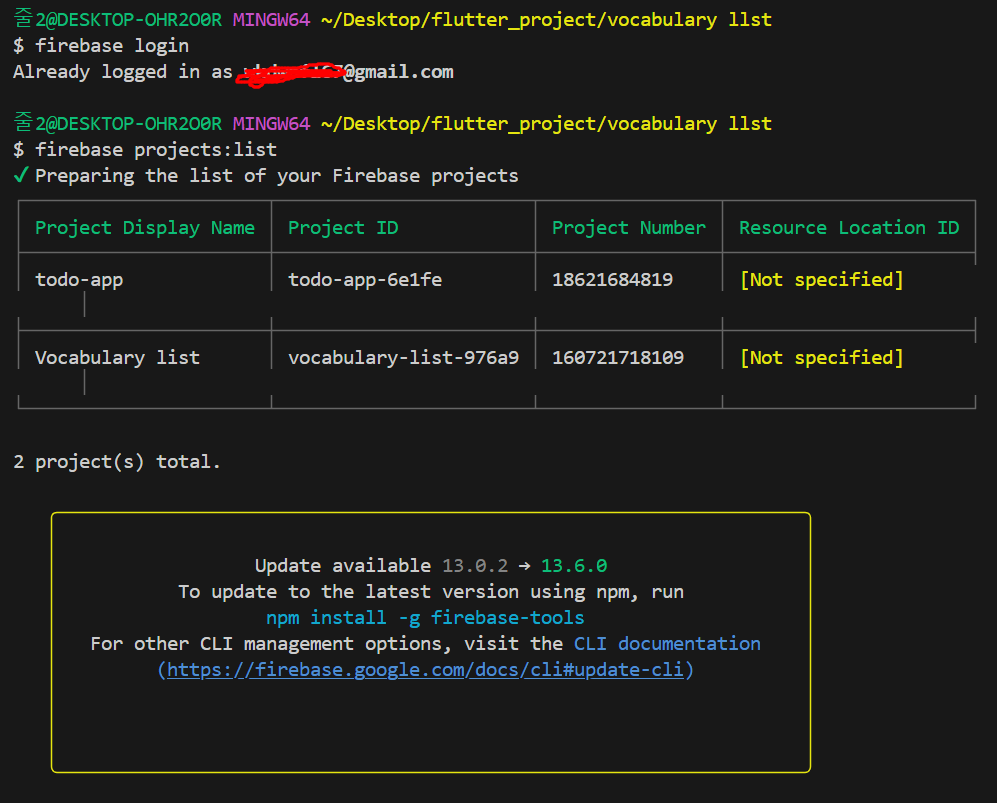
Task: Click the Not specified value for todo-app
Action: [x=822, y=279]
